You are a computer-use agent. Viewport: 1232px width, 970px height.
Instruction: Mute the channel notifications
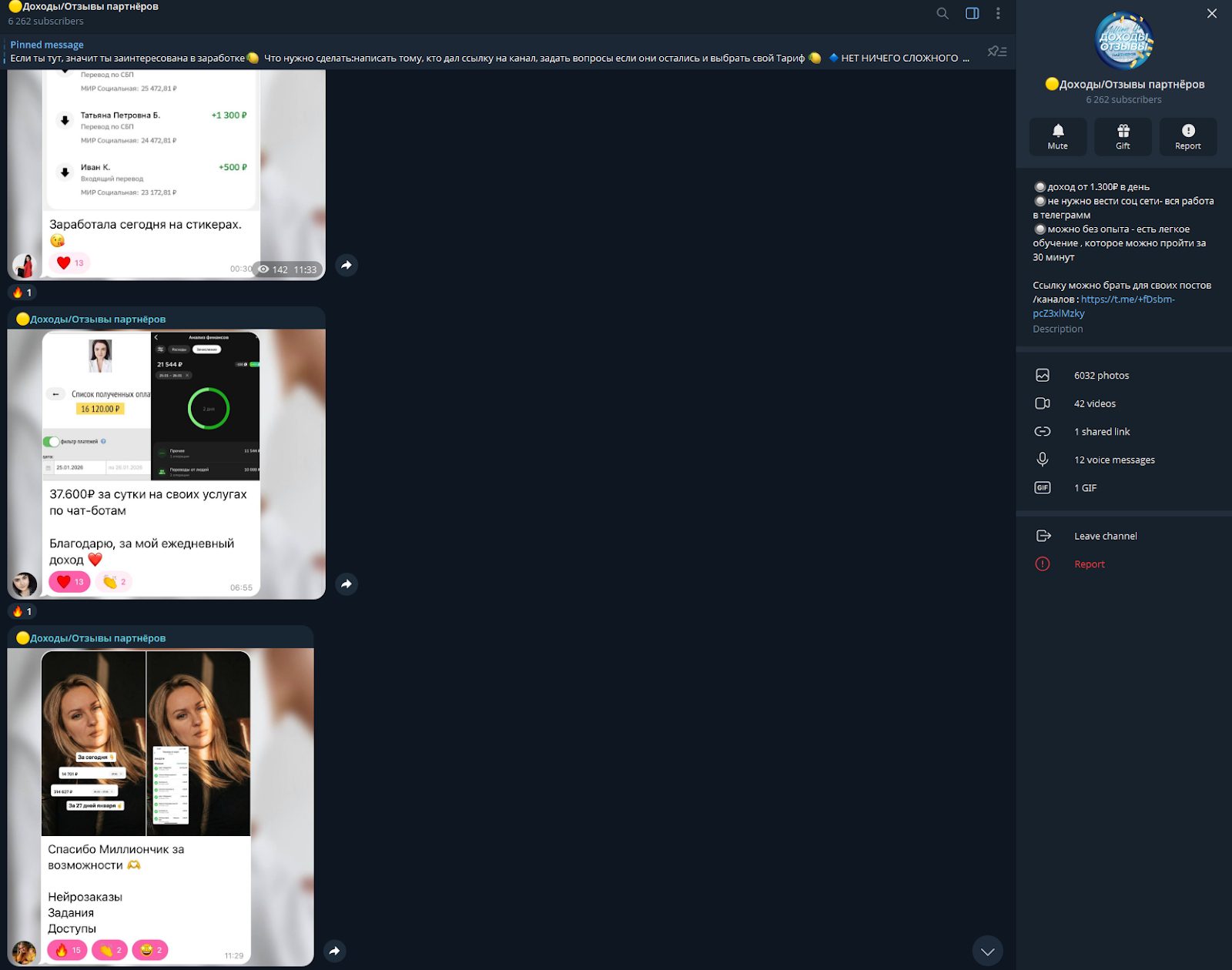coord(1057,136)
